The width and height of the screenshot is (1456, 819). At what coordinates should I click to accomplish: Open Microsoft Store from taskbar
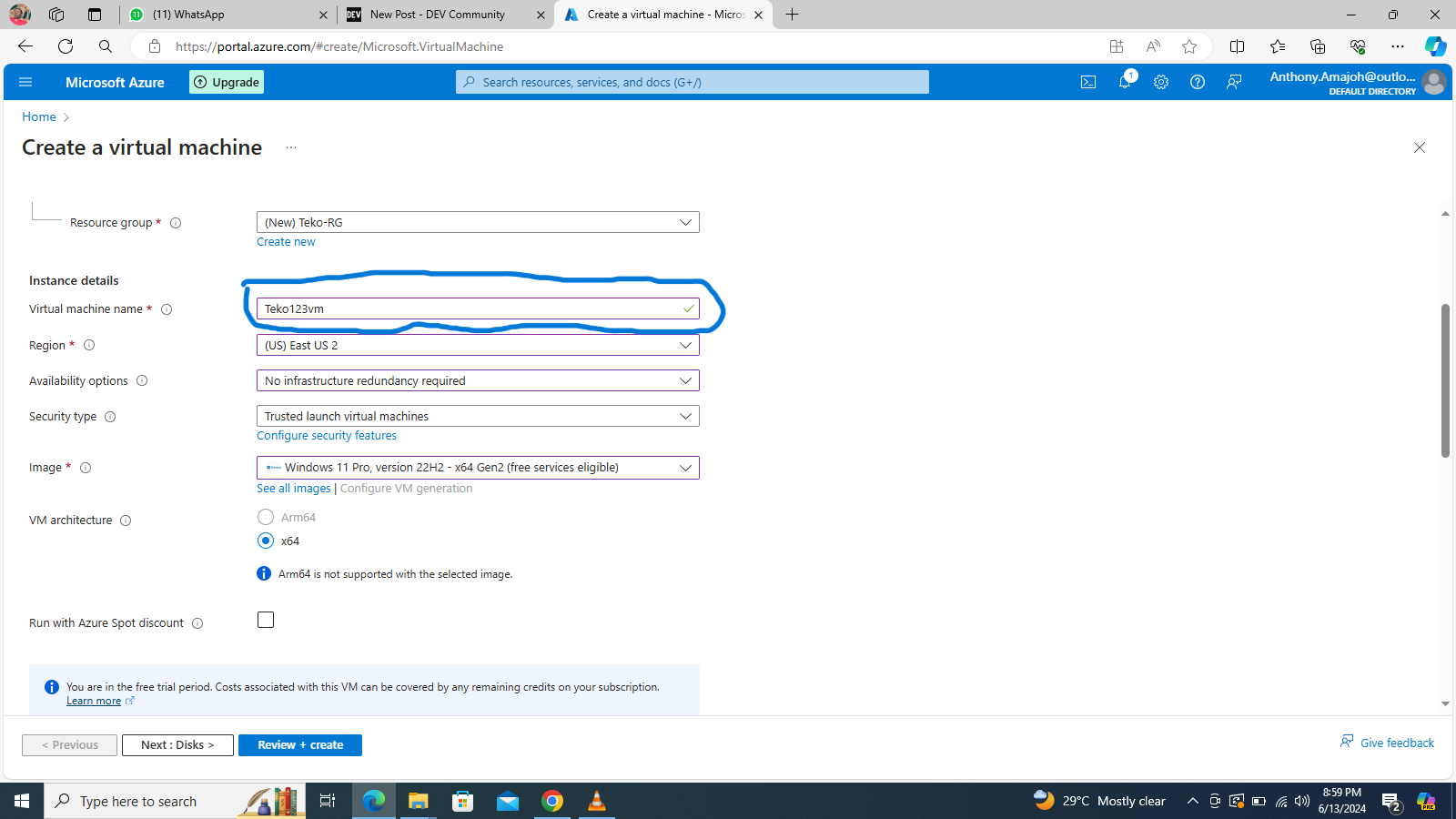tap(463, 801)
